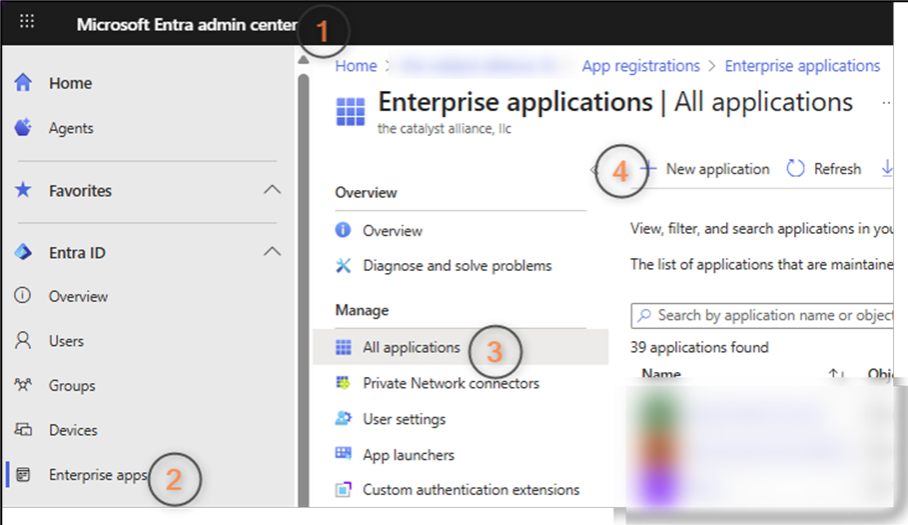Open Agents from the left sidebar
The height and width of the screenshot is (525, 908).
[x=70, y=128]
